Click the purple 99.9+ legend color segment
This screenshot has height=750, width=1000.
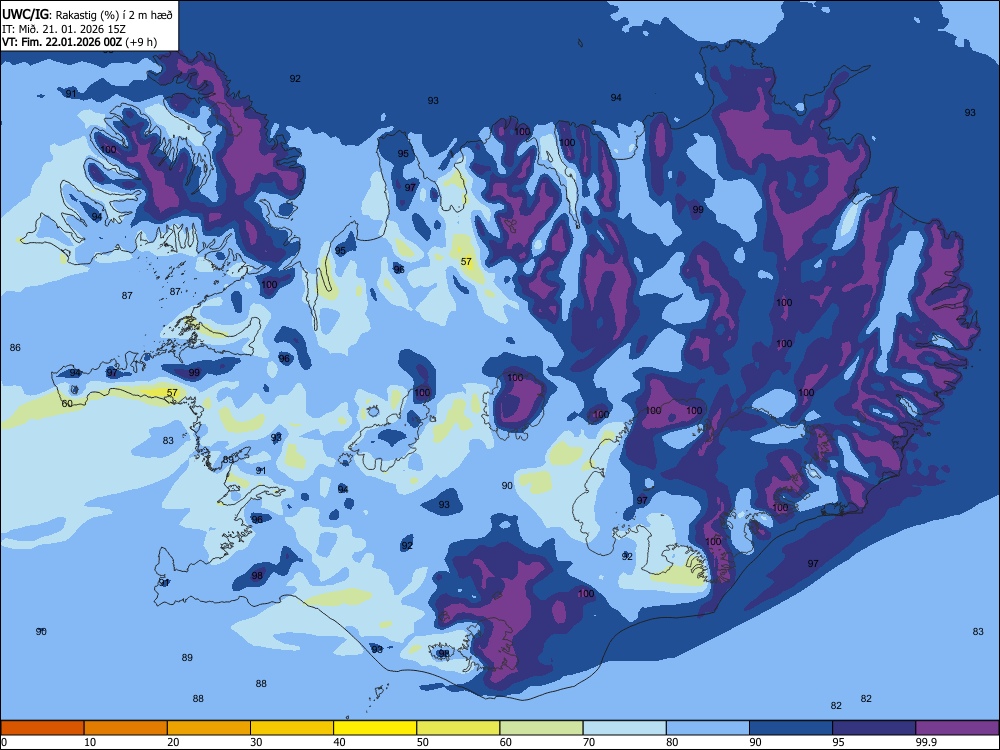[x=957, y=728]
